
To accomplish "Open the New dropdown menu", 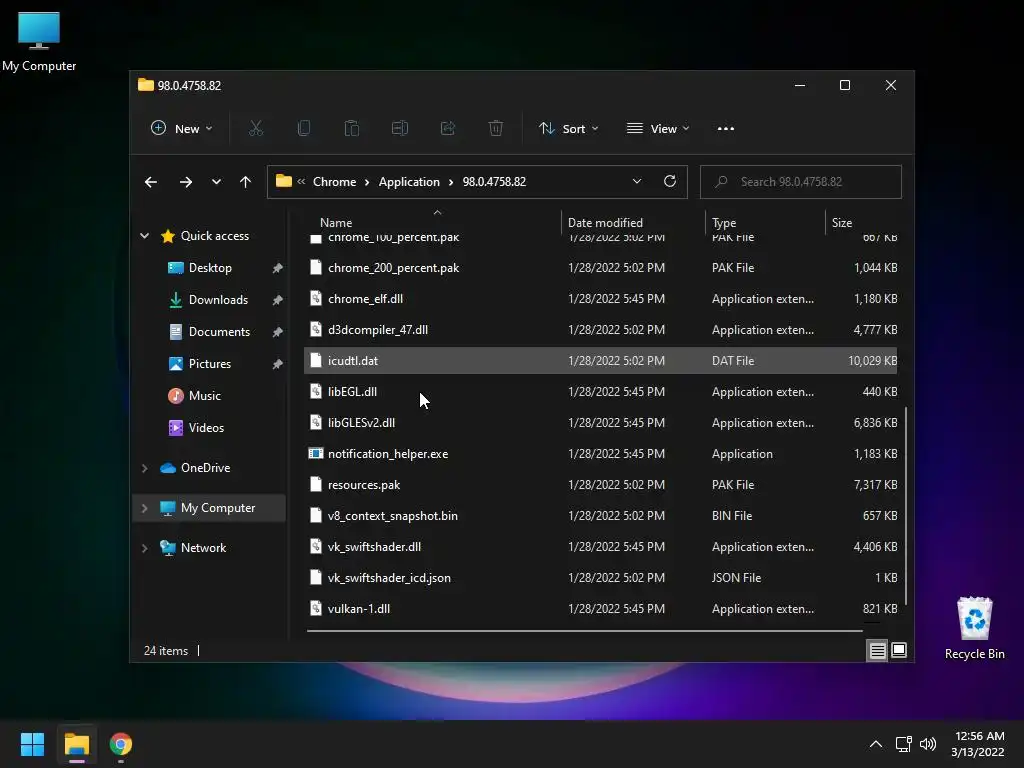I will point(182,129).
